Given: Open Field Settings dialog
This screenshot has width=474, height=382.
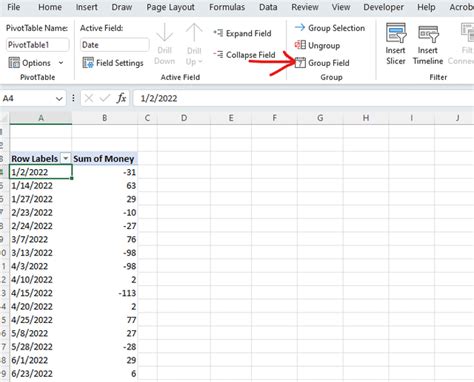Looking at the screenshot, I should 113,63.
